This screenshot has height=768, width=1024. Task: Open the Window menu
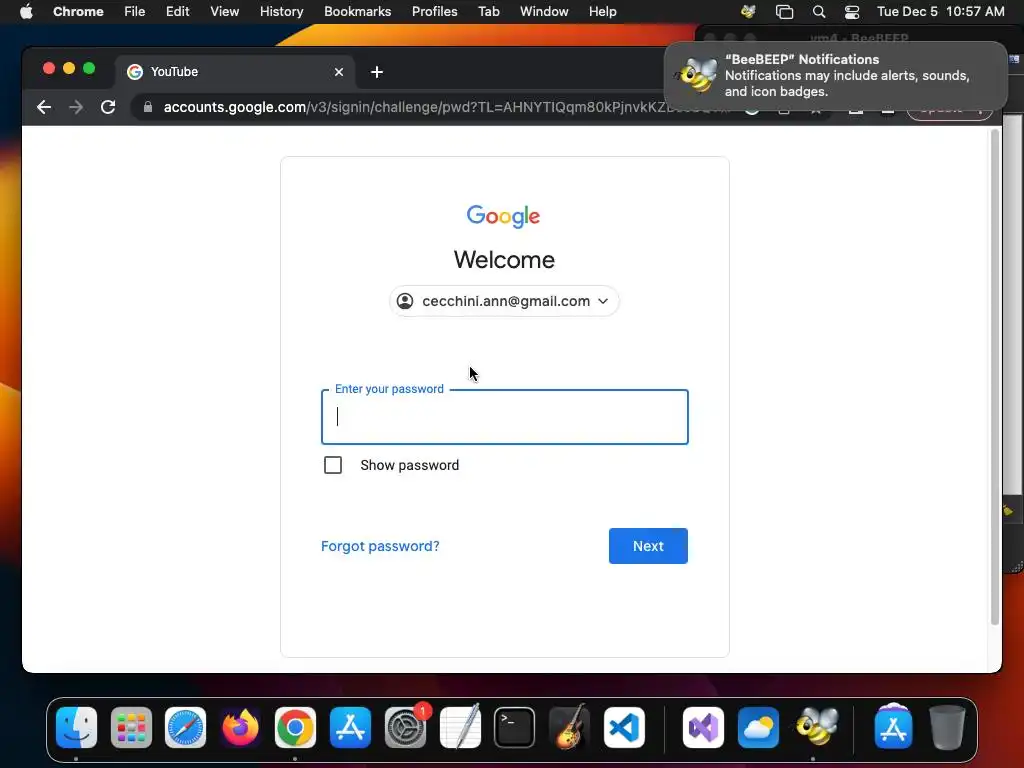(x=544, y=11)
